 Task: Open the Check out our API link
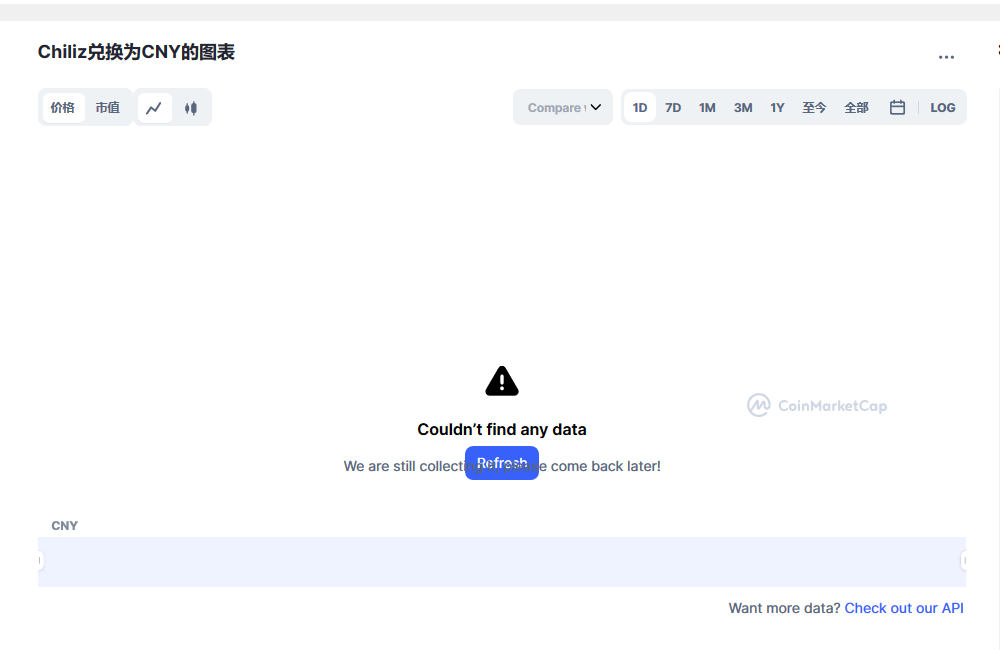coord(904,608)
